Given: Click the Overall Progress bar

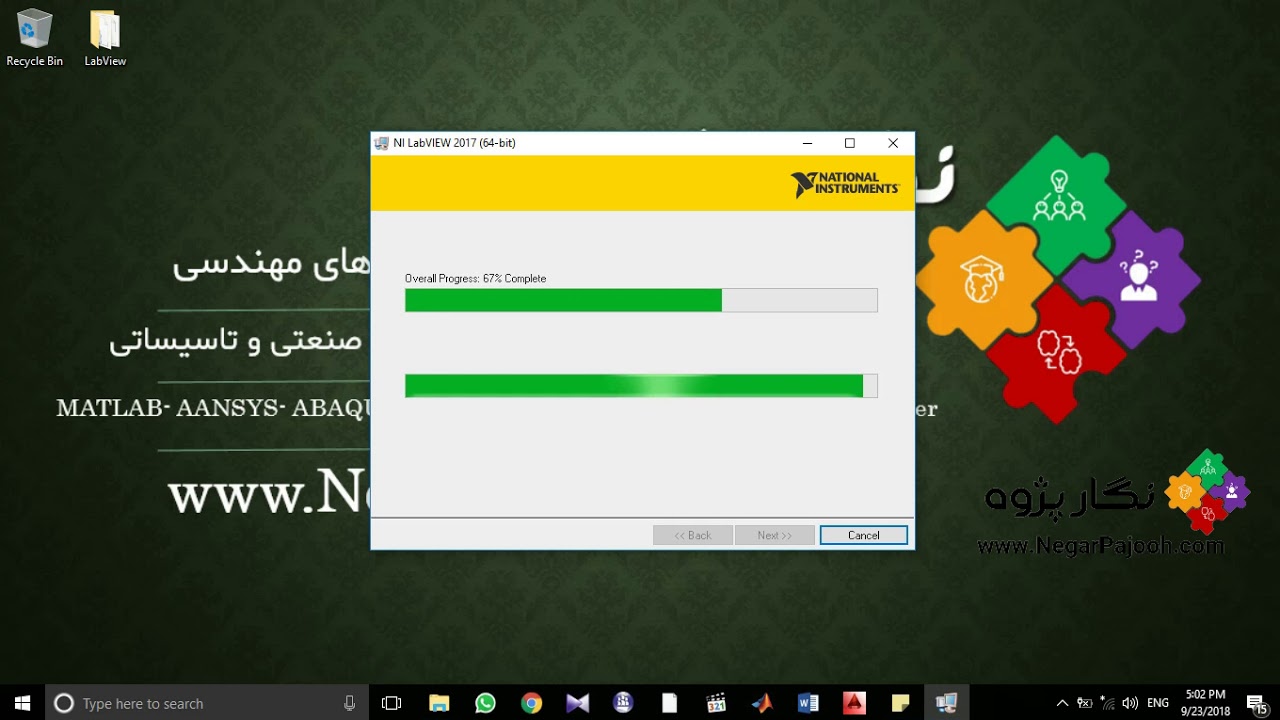Looking at the screenshot, I should [641, 300].
